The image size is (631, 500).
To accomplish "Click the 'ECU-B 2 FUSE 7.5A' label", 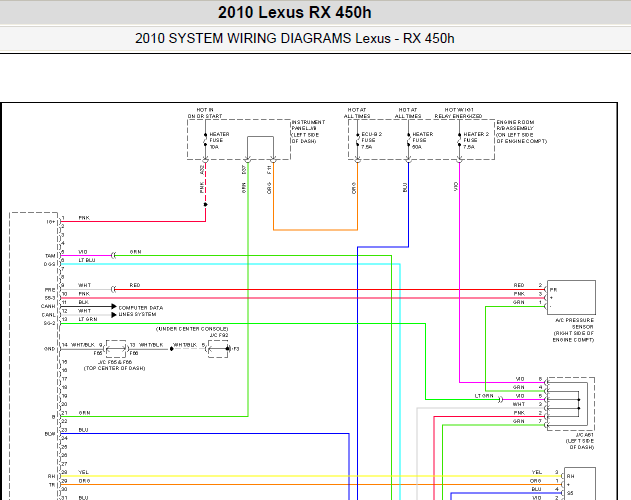I will [371, 140].
